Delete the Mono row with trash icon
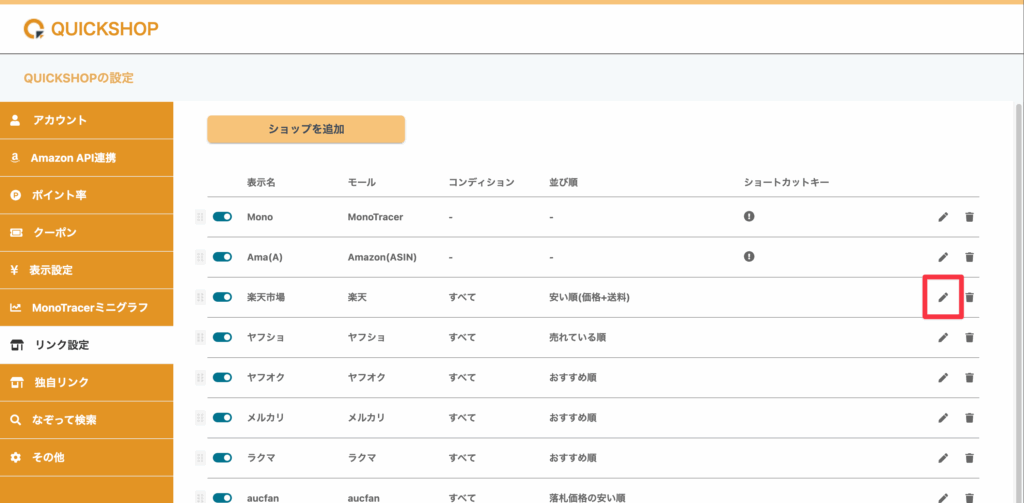 point(970,217)
